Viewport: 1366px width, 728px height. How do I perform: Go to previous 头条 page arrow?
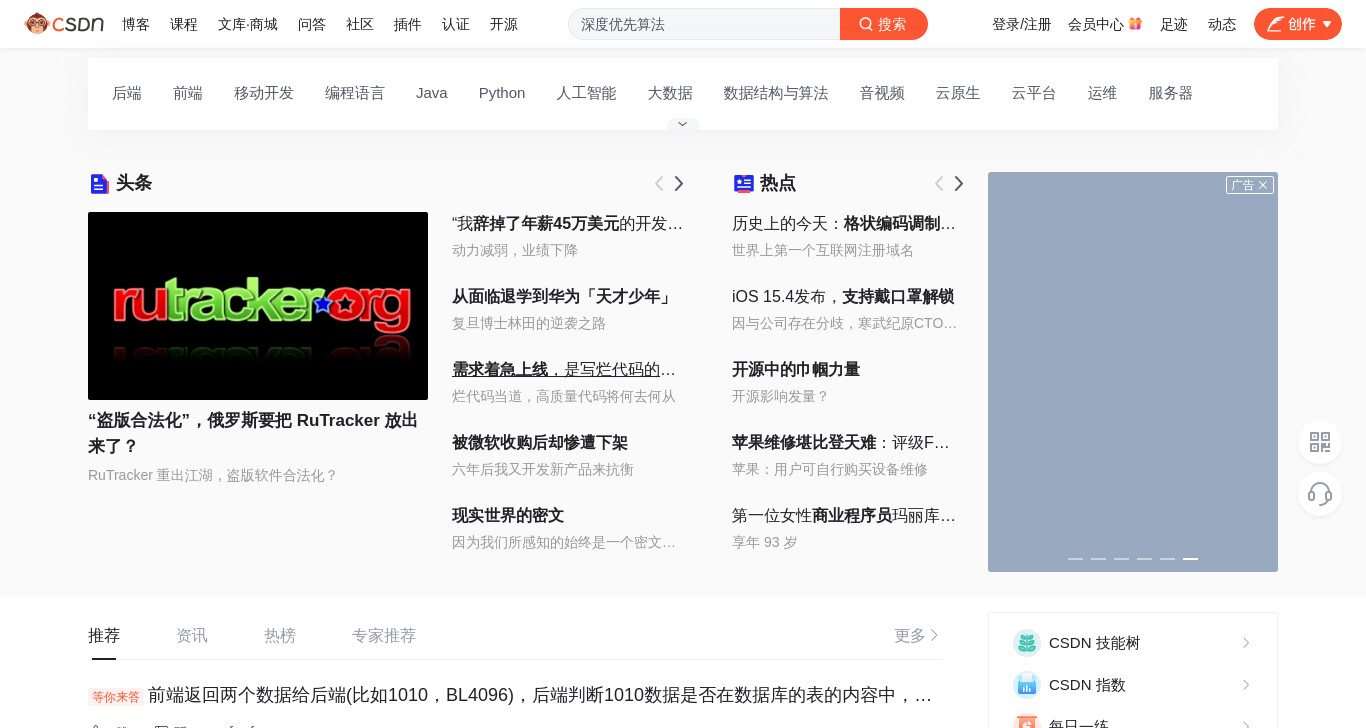click(x=659, y=183)
